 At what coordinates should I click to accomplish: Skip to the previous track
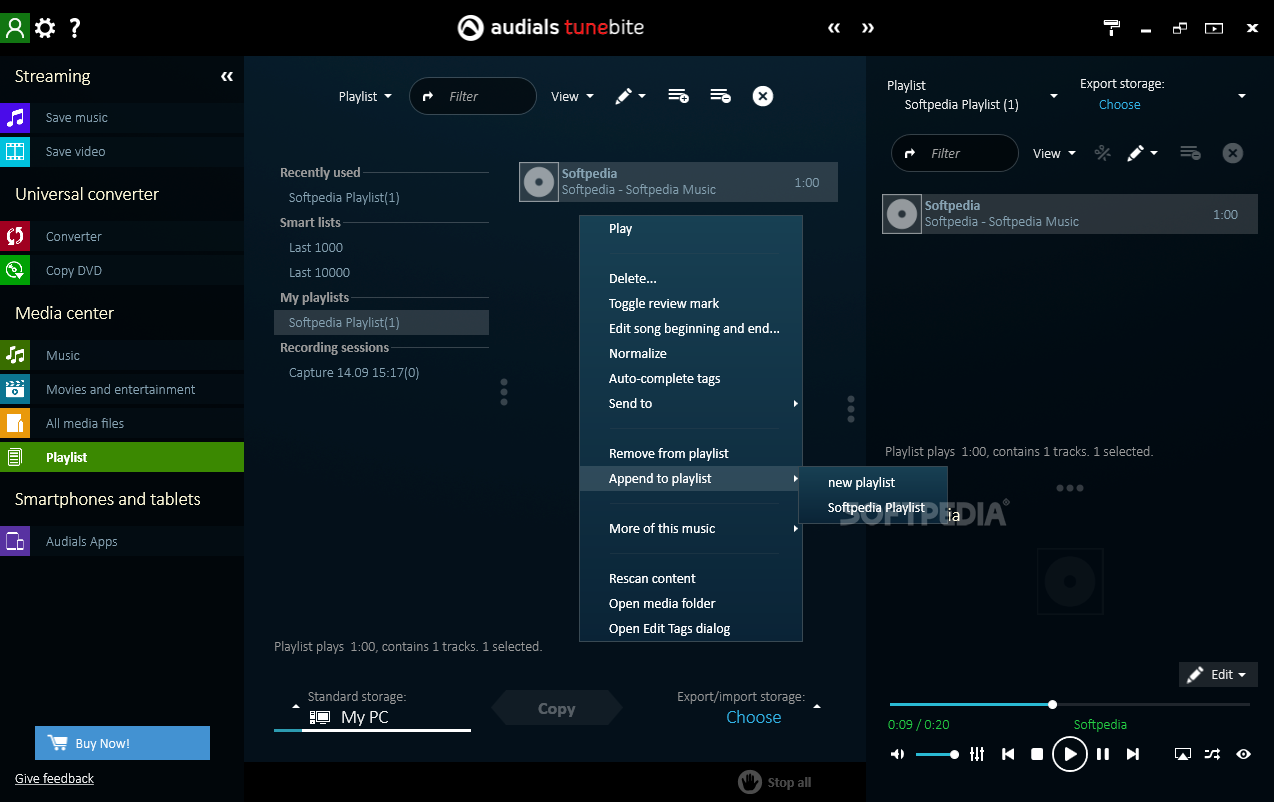coord(1008,755)
